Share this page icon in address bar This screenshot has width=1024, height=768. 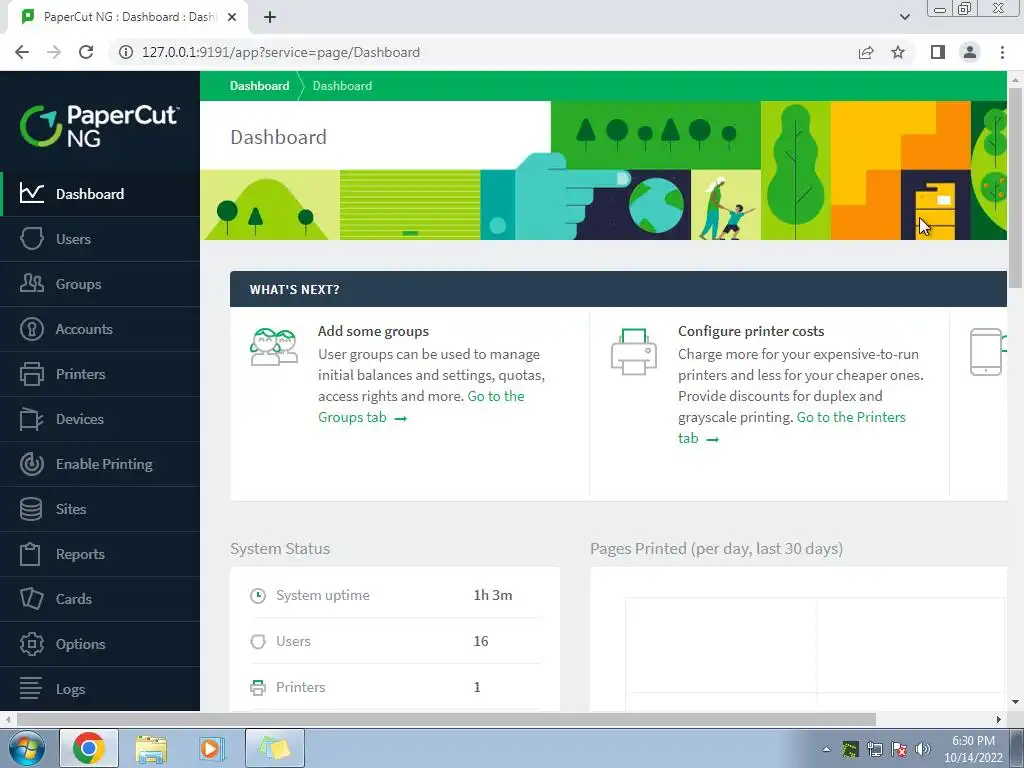[x=866, y=52]
